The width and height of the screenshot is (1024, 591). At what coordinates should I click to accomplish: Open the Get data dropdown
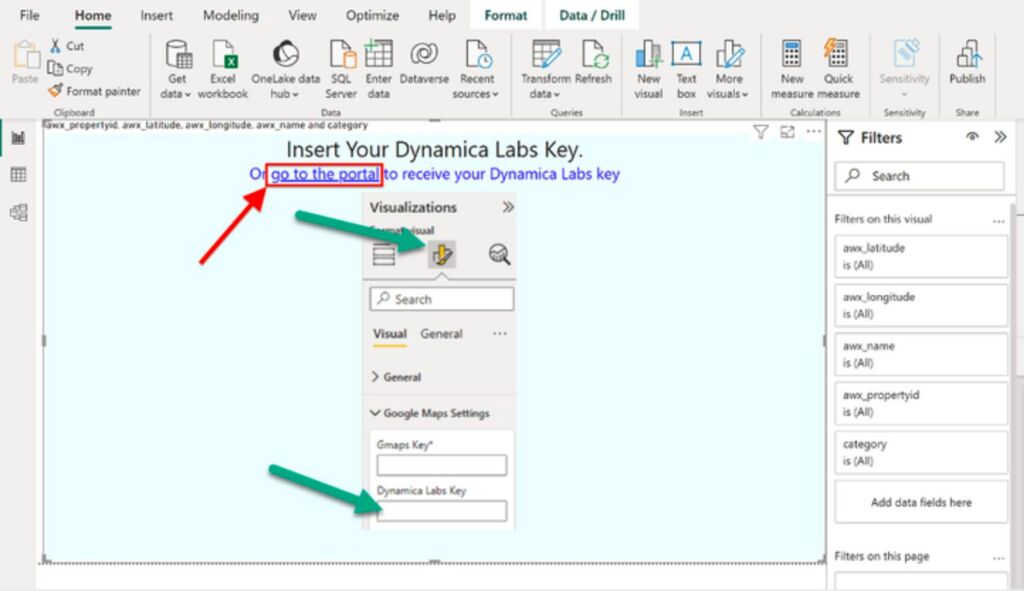pos(177,94)
